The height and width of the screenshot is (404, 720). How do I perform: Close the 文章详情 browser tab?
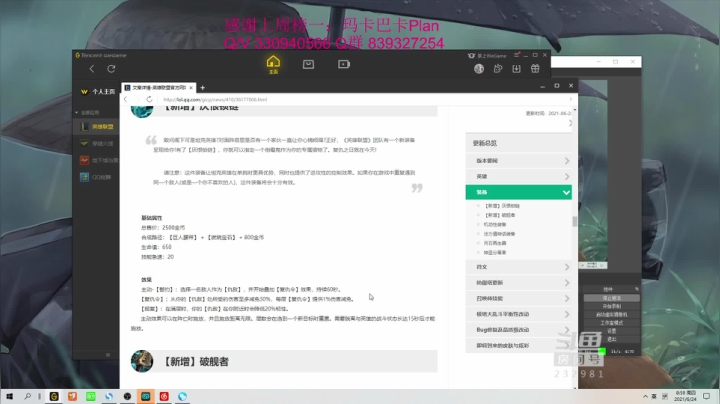click(191, 88)
